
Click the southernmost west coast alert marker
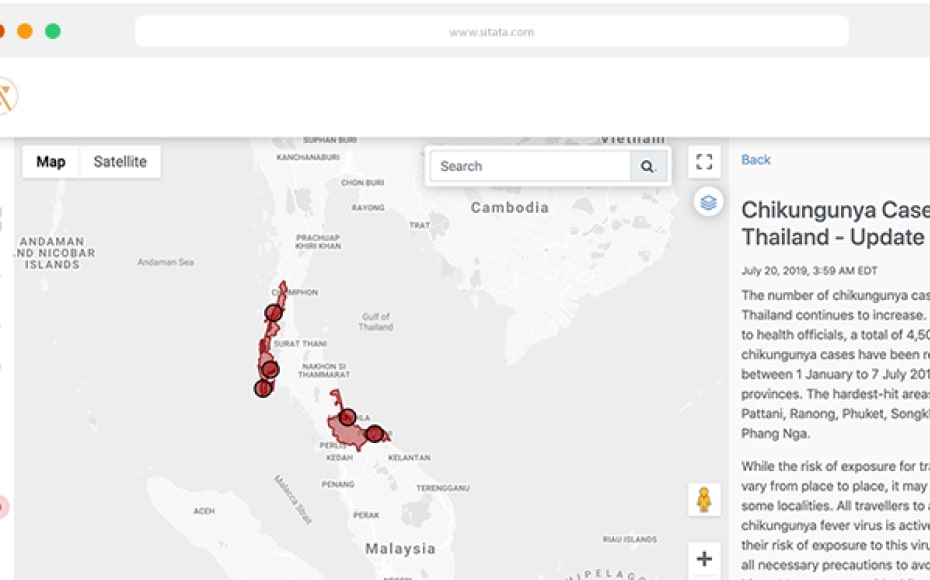coord(263,388)
